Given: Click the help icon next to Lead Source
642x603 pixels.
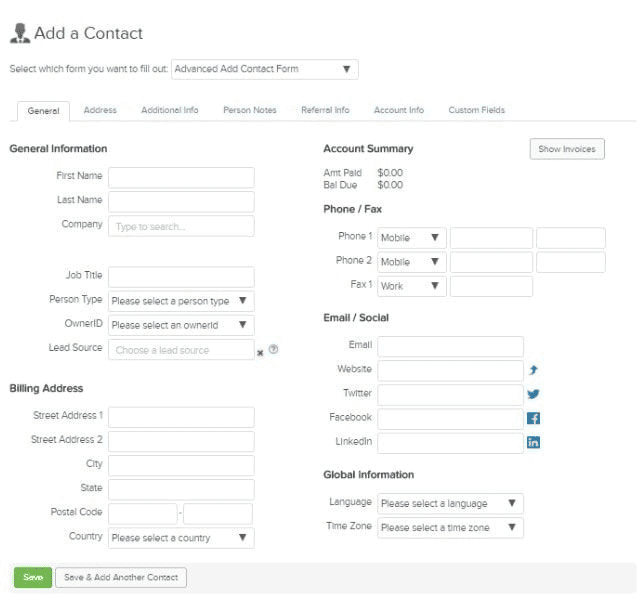Looking at the screenshot, I should (273, 350).
